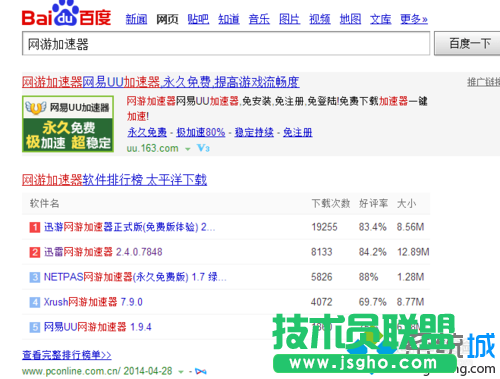Switch to the 图片 tab
This screenshot has height=379, width=500.
tap(289, 19)
